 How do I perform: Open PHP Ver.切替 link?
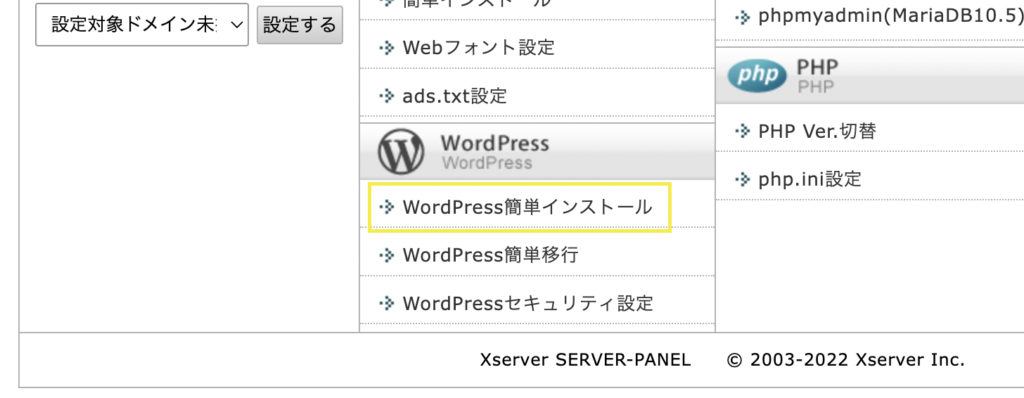[817, 131]
